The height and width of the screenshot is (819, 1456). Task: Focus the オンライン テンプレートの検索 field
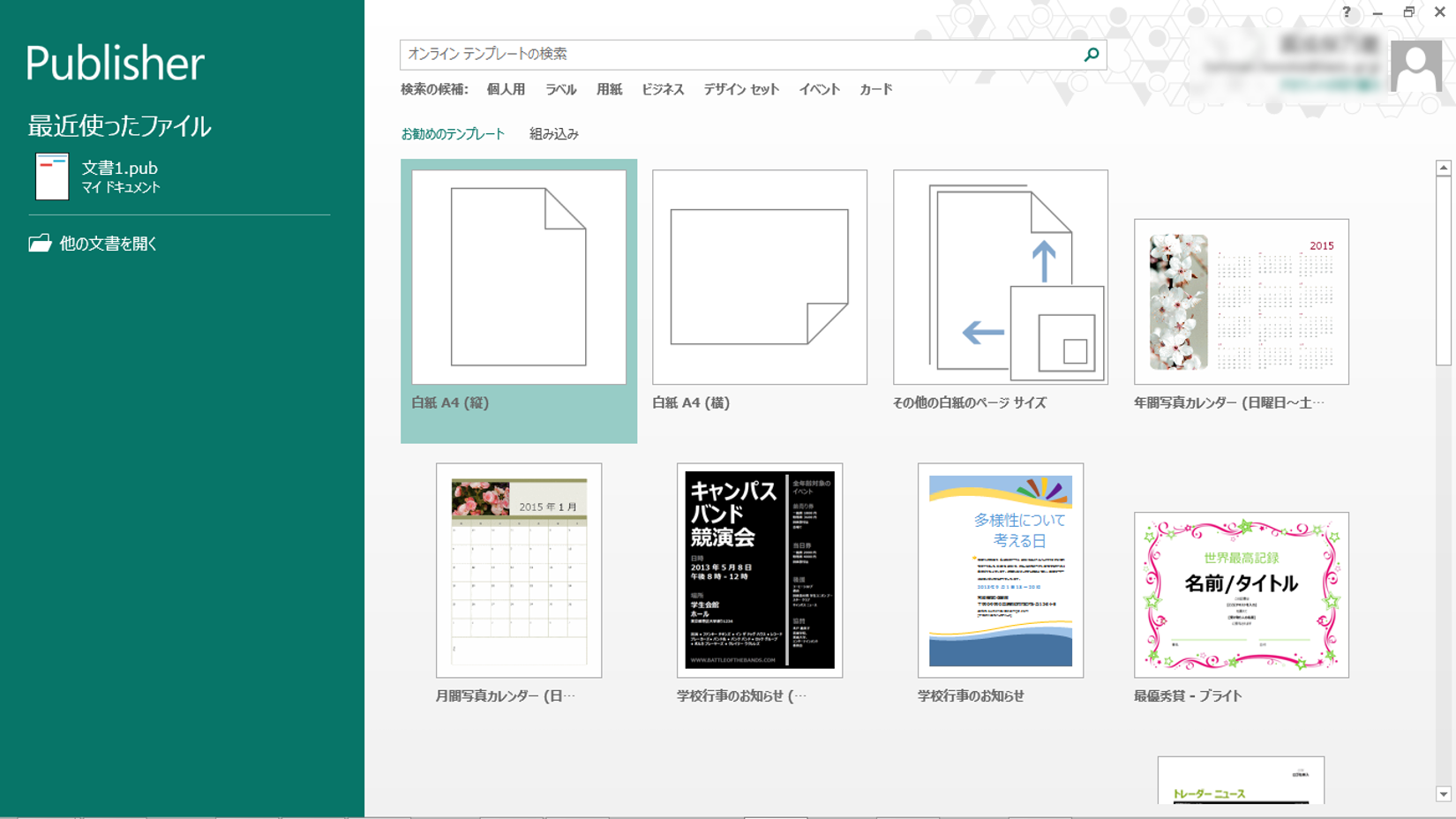pos(739,55)
